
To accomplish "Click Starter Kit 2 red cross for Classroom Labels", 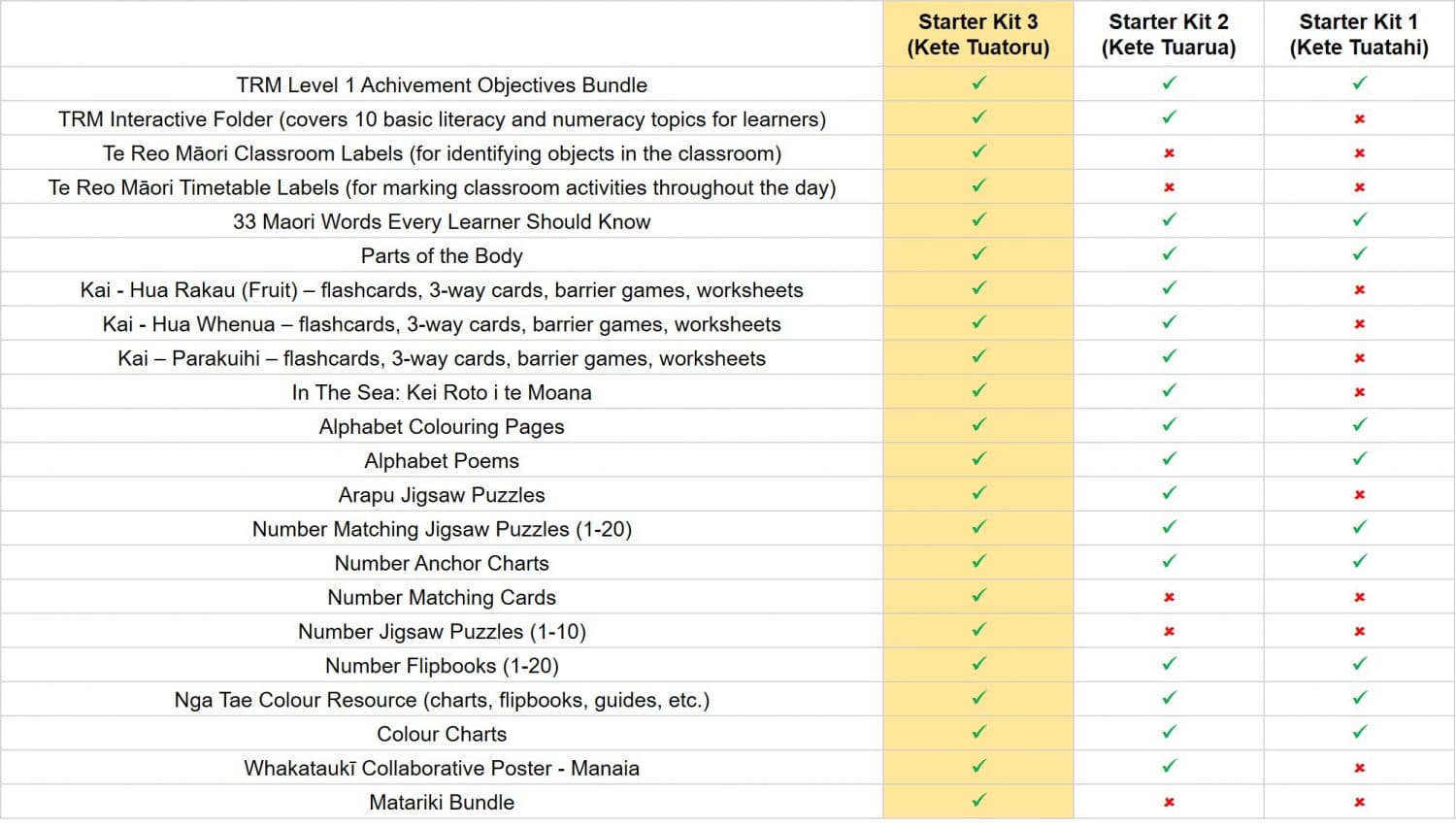I will tap(1169, 153).
